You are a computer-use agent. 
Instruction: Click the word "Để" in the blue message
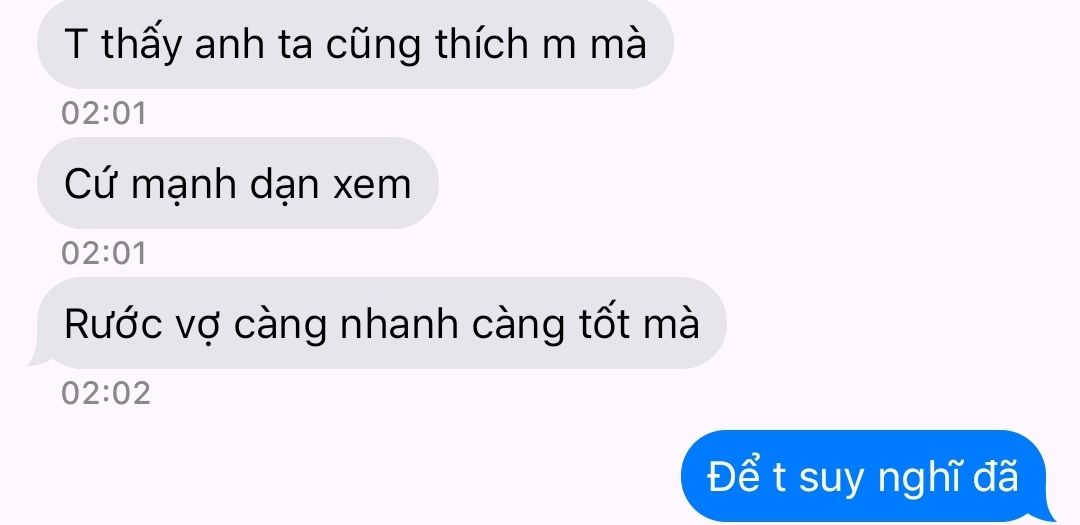[x=734, y=475]
